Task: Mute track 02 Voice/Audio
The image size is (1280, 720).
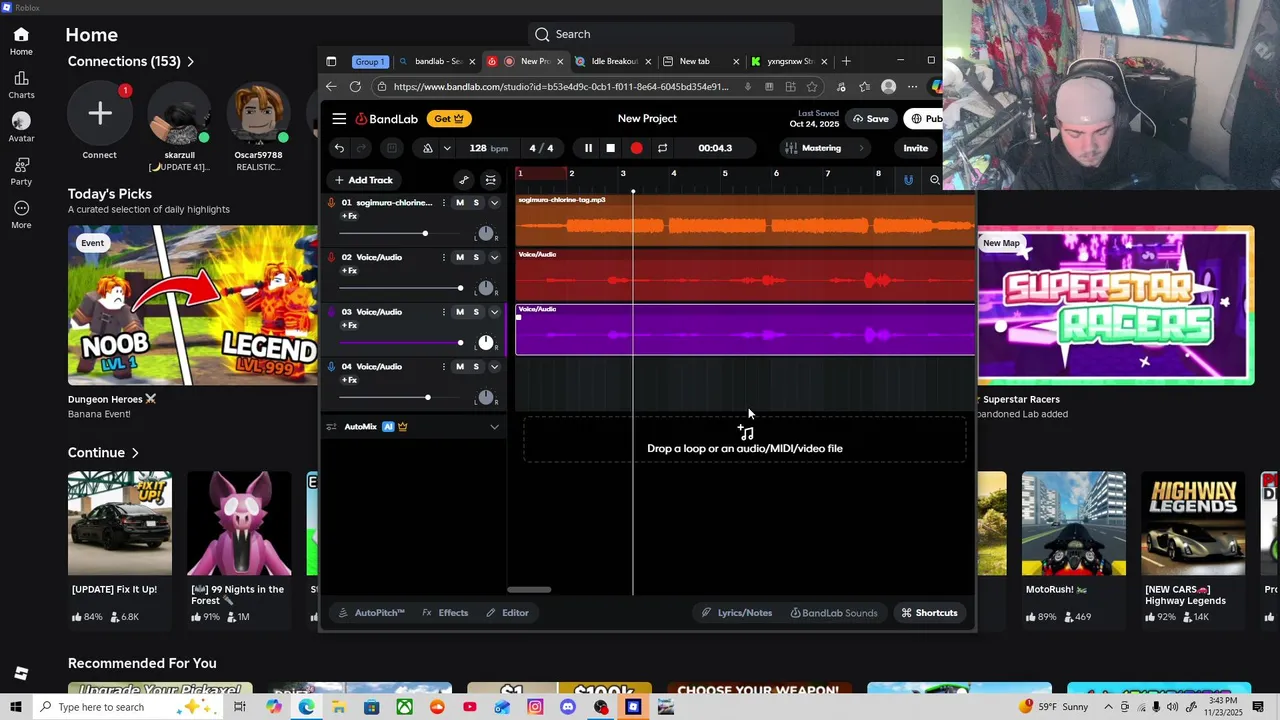Action: 460,257
